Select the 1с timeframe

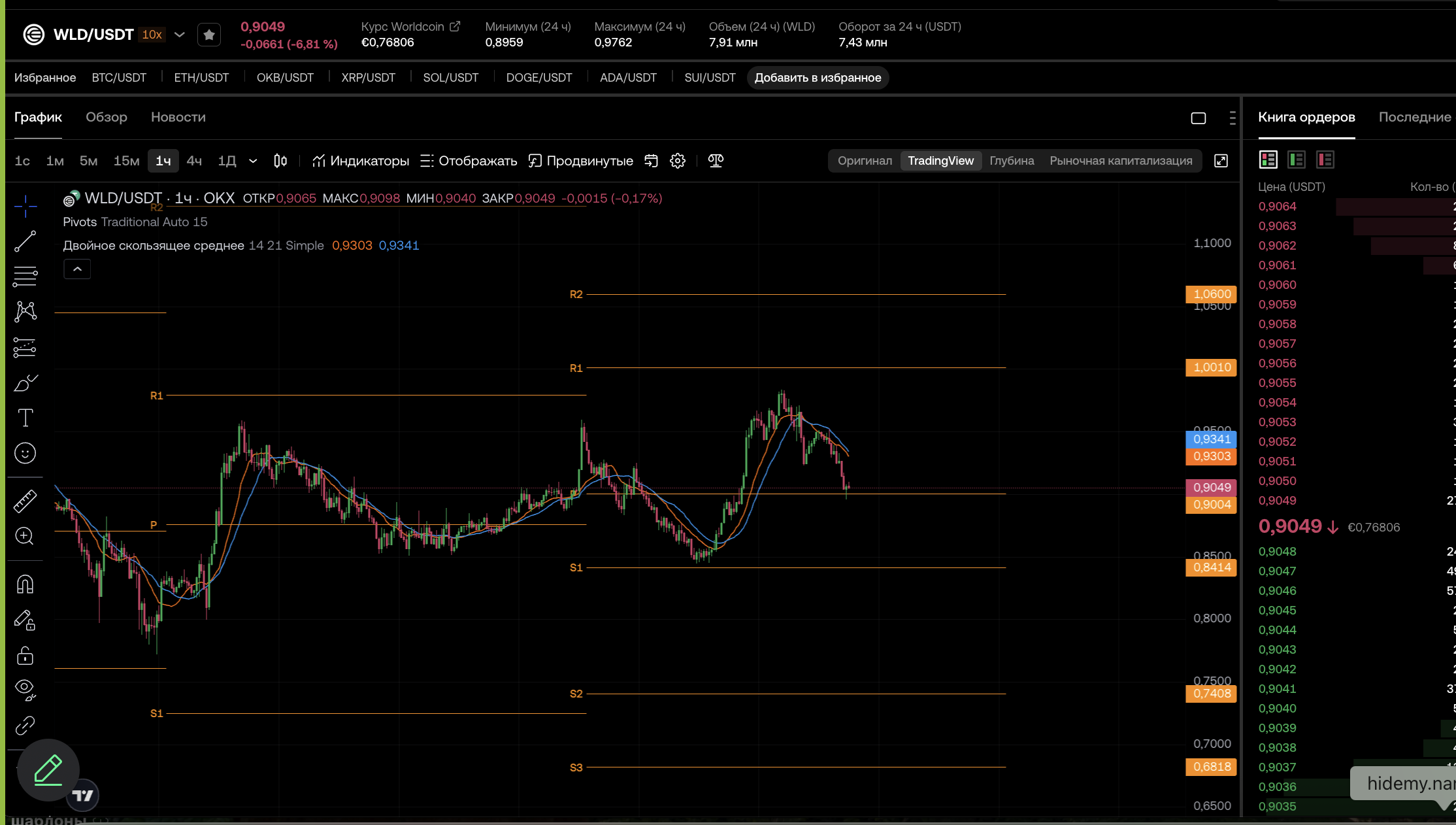[22, 161]
